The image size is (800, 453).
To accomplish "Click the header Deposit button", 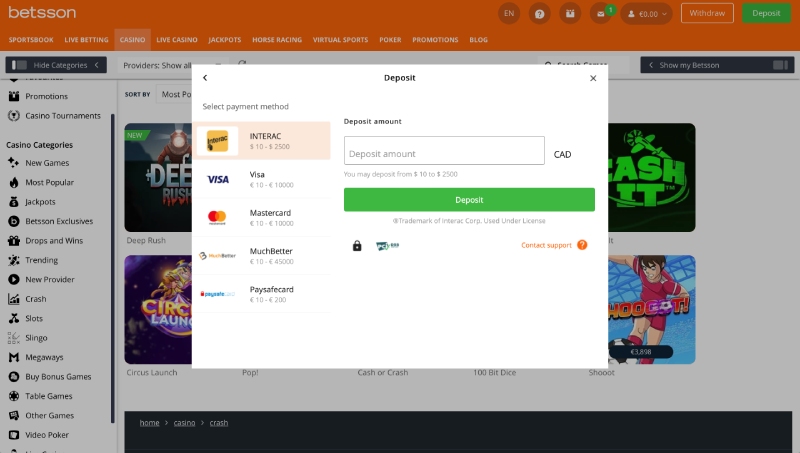I will [x=766, y=13].
